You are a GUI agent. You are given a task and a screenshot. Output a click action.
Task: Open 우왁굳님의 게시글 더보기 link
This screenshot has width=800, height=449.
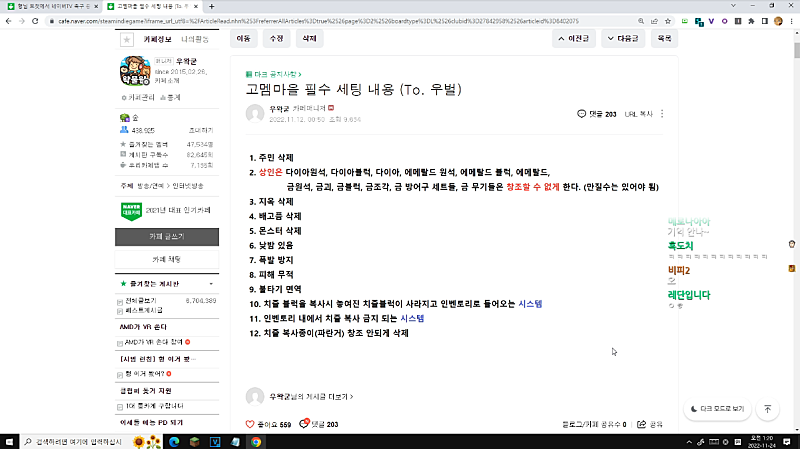(x=311, y=396)
